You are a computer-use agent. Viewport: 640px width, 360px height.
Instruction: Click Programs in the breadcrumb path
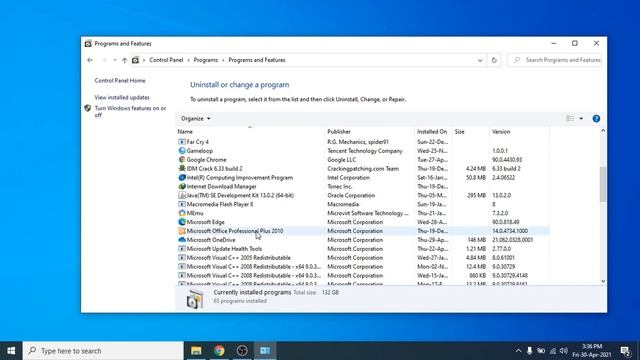point(206,60)
